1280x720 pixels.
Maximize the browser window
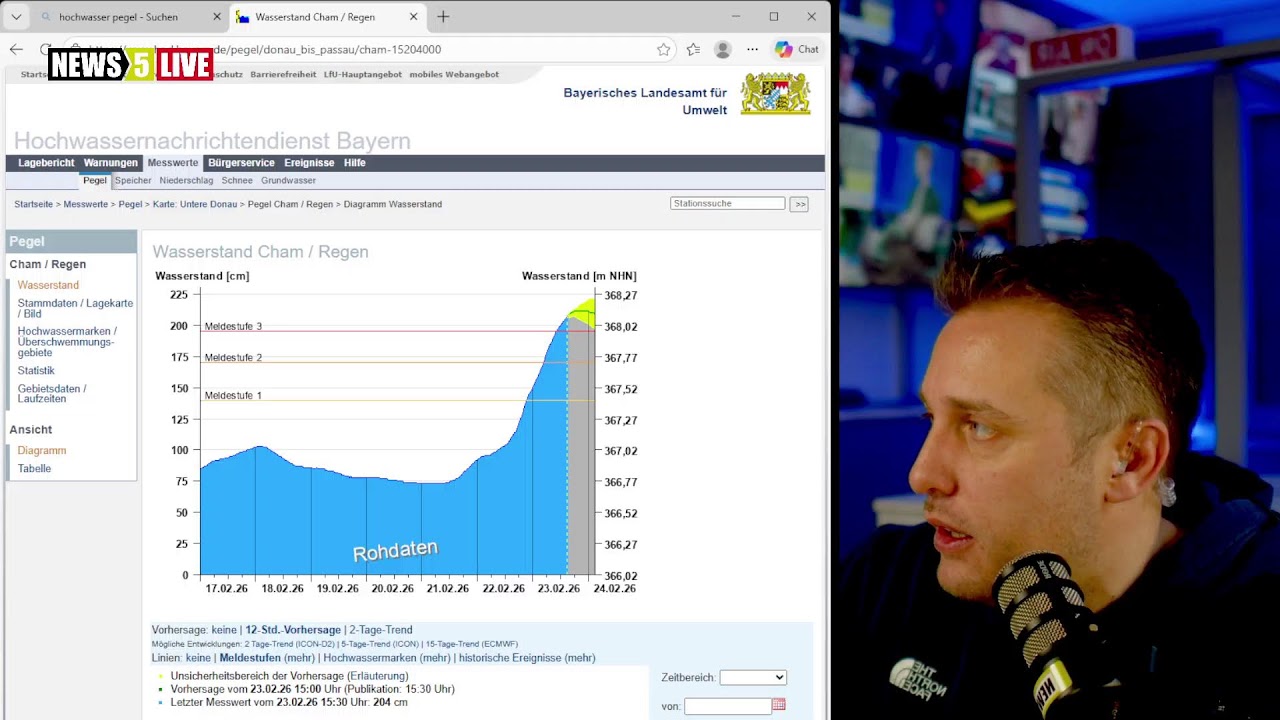point(774,17)
